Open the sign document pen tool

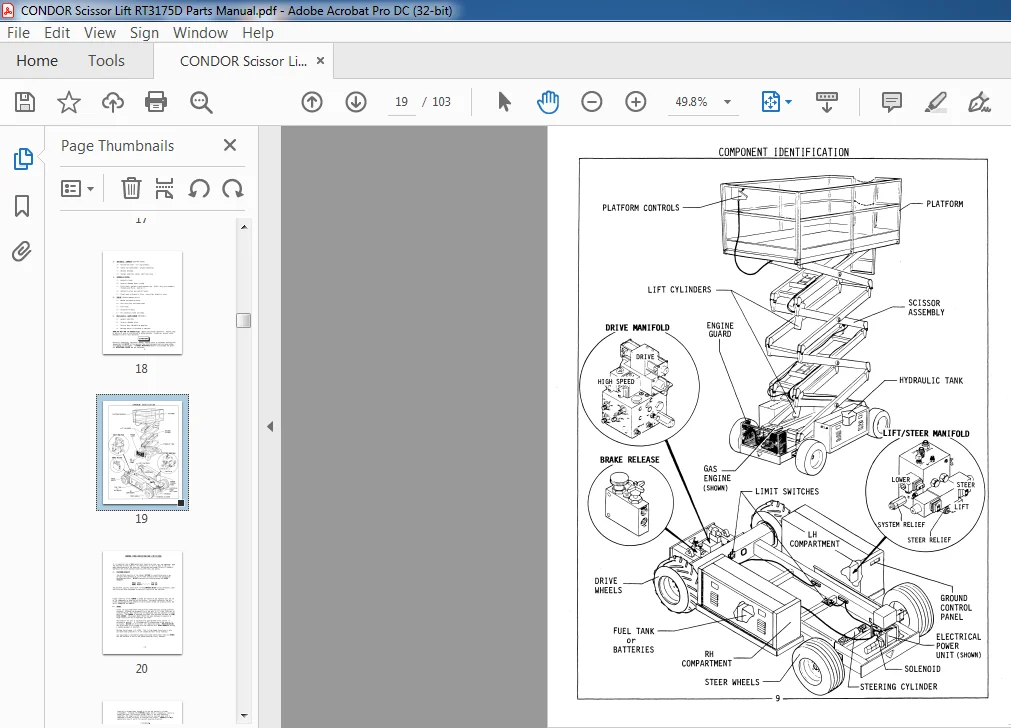pyautogui.click(x=979, y=102)
